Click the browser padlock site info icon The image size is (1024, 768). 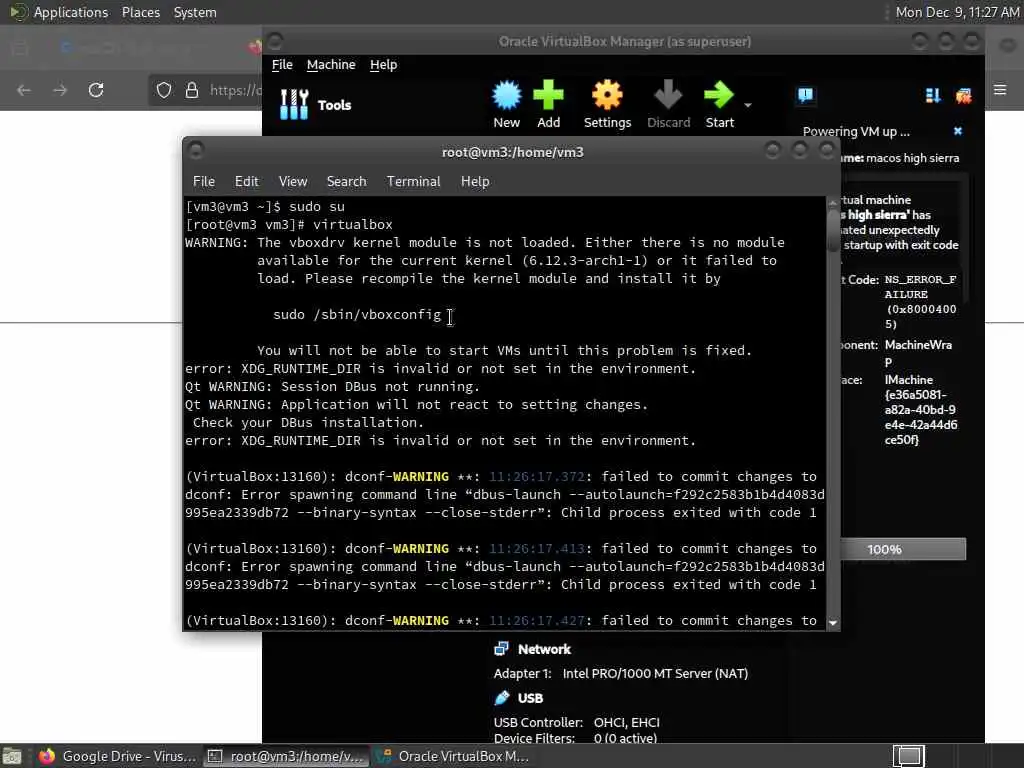(x=191, y=90)
